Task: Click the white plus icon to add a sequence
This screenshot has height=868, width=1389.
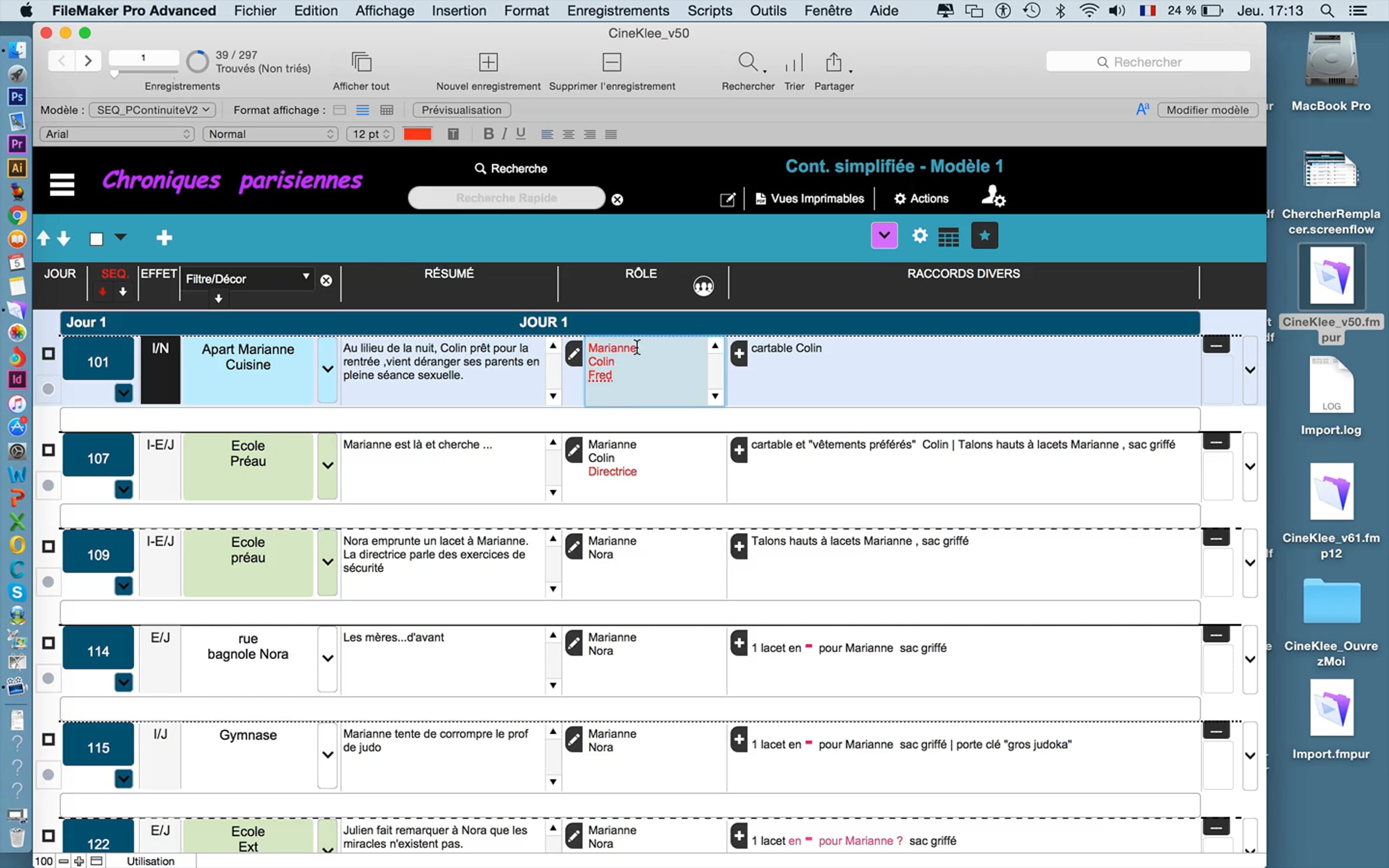Action: 164,238
